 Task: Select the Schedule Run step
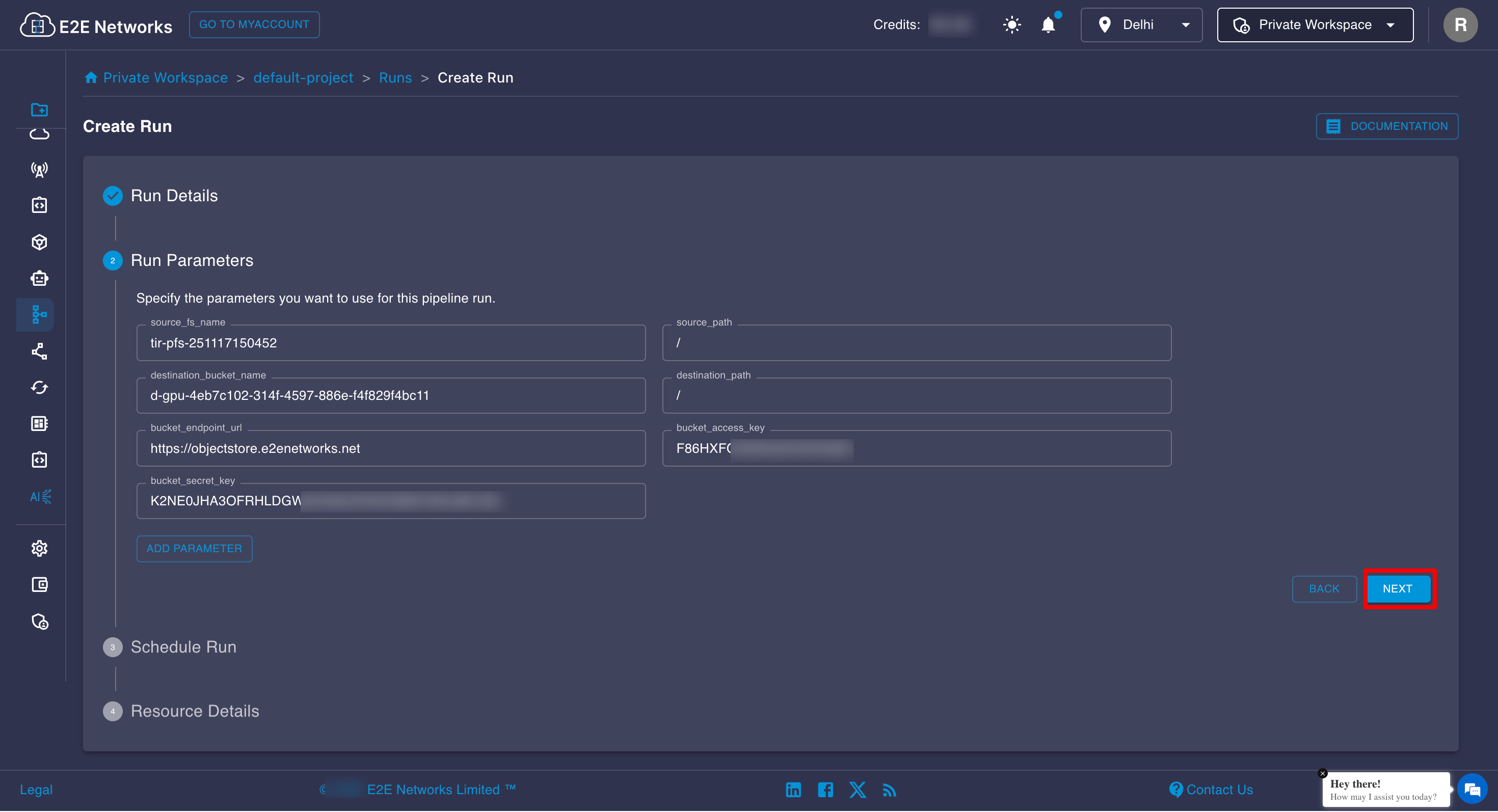[x=183, y=646]
